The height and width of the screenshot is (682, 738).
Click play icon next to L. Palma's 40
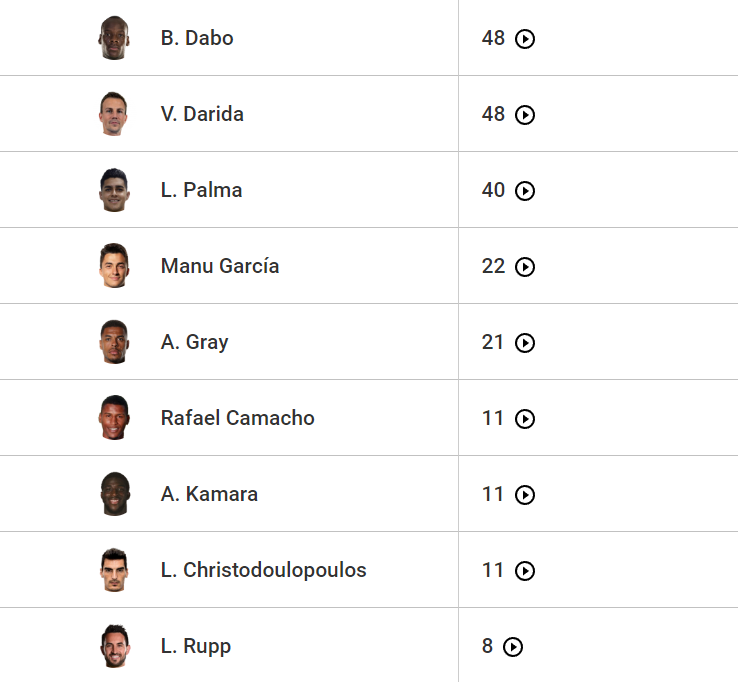click(525, 191)
